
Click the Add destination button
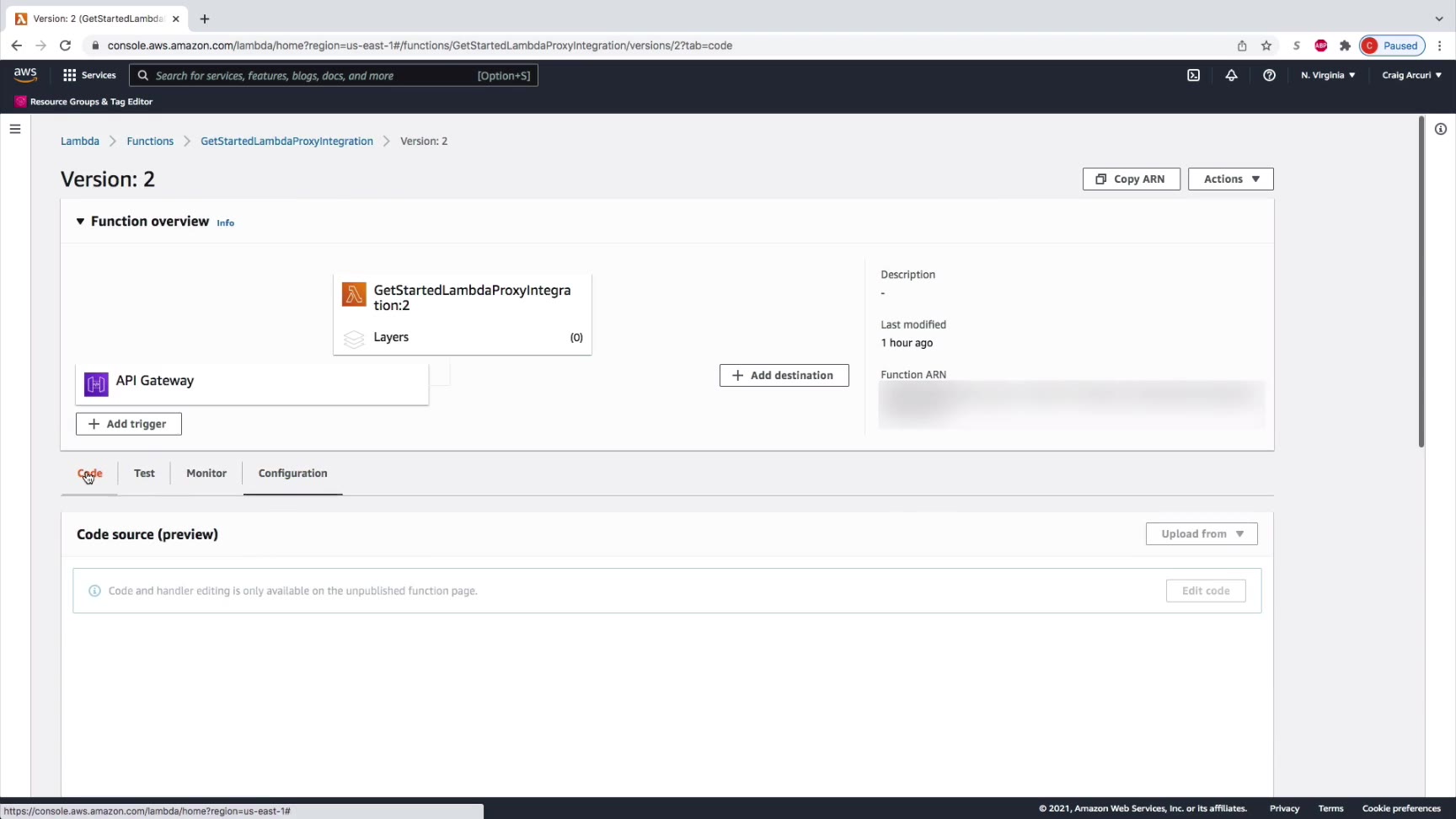pyautogui.click(x=784, y=375)
